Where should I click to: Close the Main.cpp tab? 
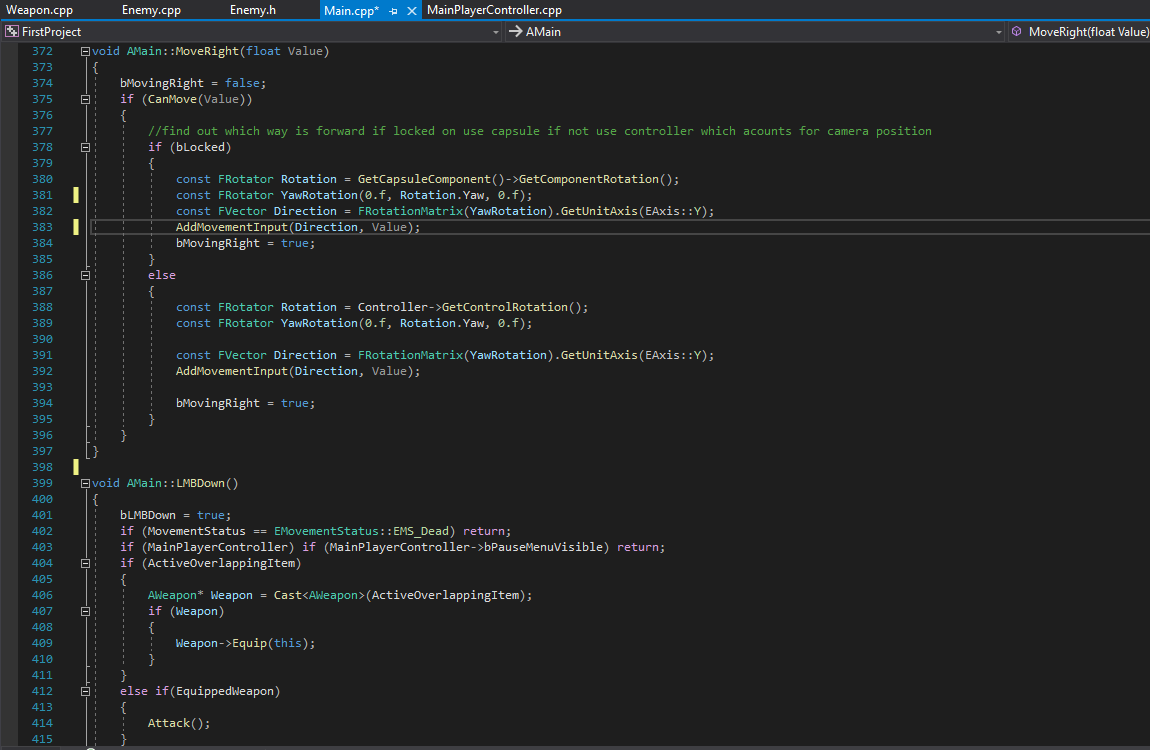(411, 11)
